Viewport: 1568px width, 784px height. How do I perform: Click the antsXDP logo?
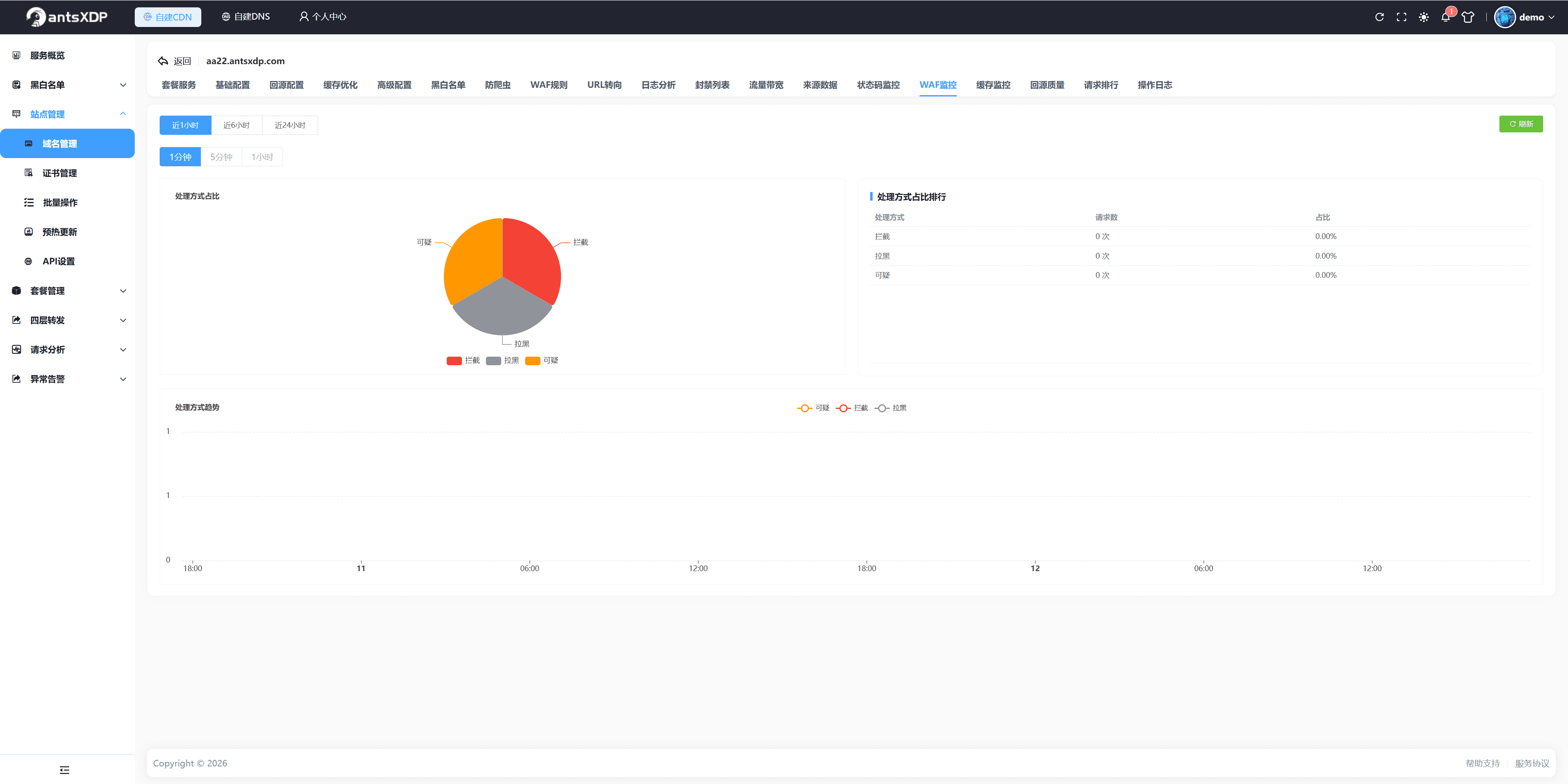pyautogui.click(x=67, y=16)
